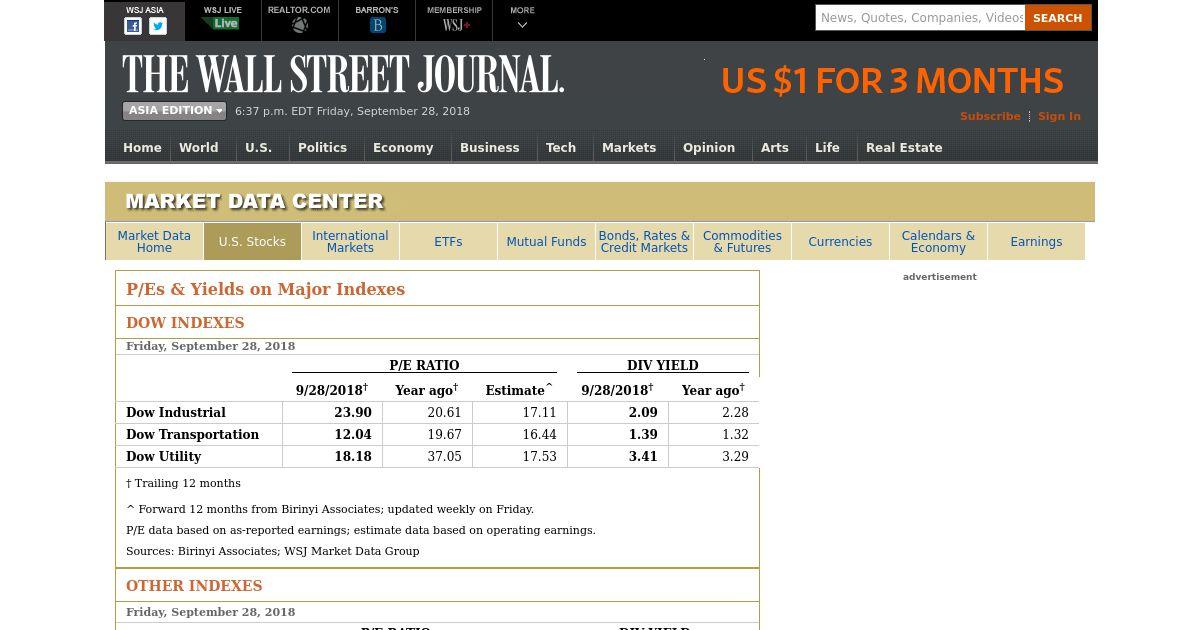Click the OTHER INDEXES heading
The image size is (1200, 630).
point(194,586)
